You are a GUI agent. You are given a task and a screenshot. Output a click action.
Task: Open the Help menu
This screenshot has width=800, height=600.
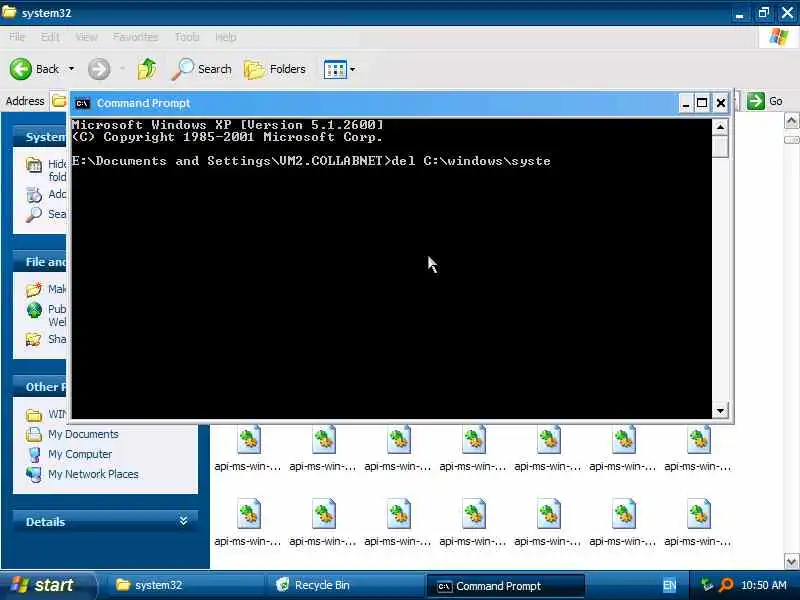coord(226,37)
